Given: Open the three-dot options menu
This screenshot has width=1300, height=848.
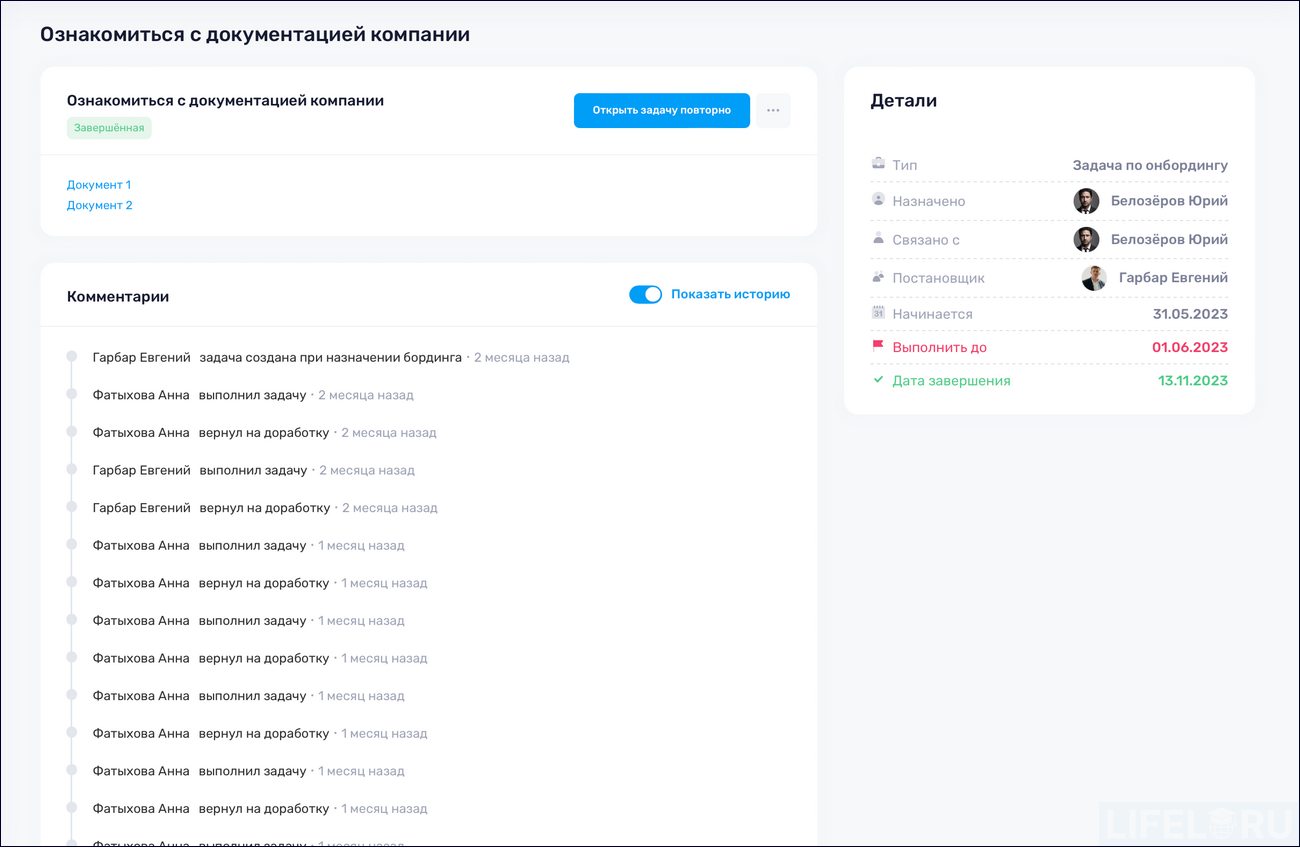Looking at the screenshot, I should [x=773, y=110].
